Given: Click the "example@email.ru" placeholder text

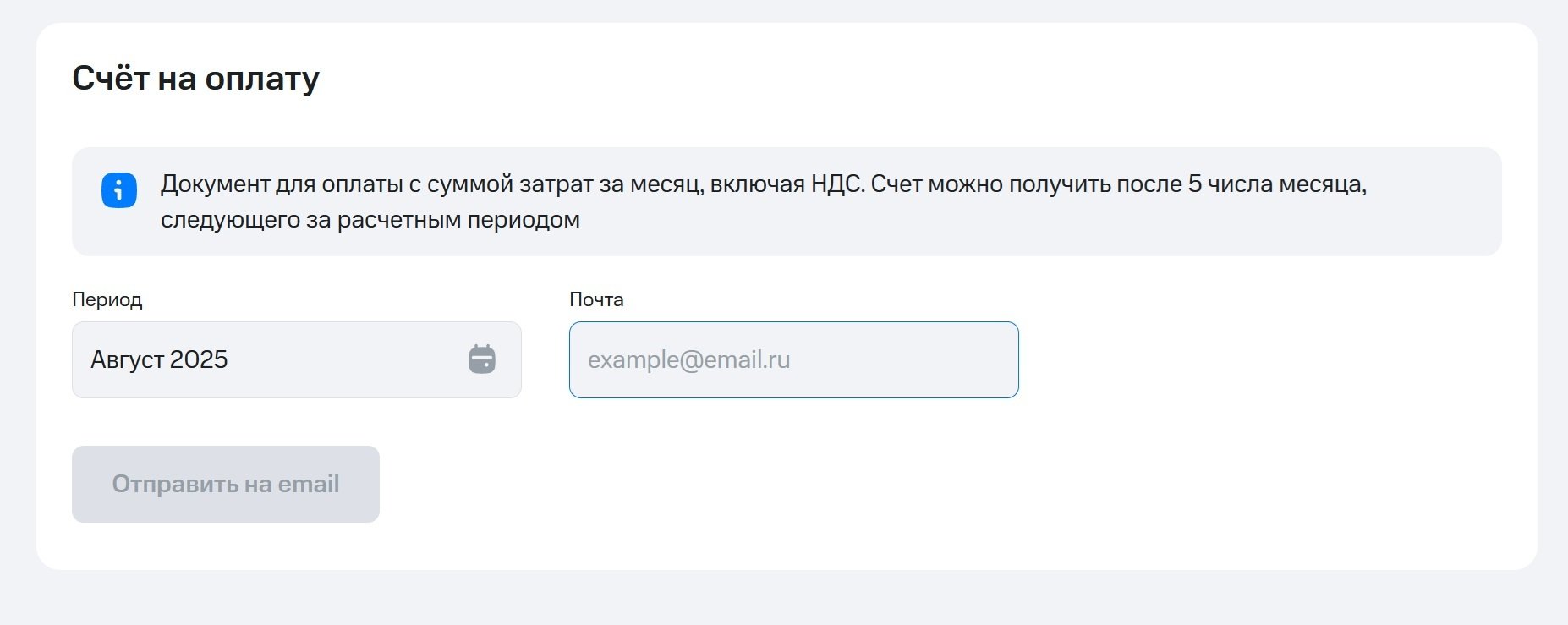Looking at the screenshot, I should [x=688, y=359].
